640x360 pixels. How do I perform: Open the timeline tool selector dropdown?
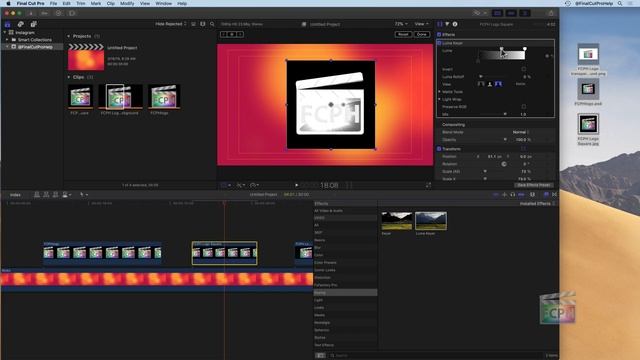tap(84, 195)
